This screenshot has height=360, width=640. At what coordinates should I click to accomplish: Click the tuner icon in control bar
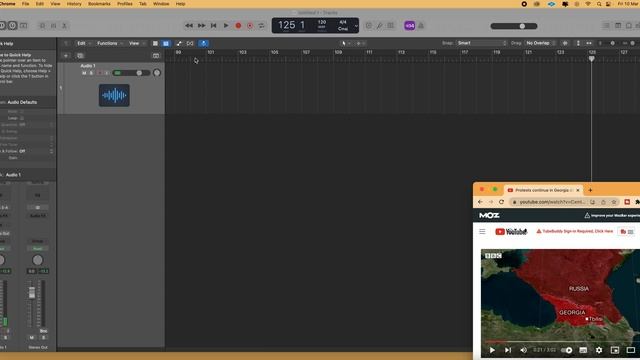380,25
